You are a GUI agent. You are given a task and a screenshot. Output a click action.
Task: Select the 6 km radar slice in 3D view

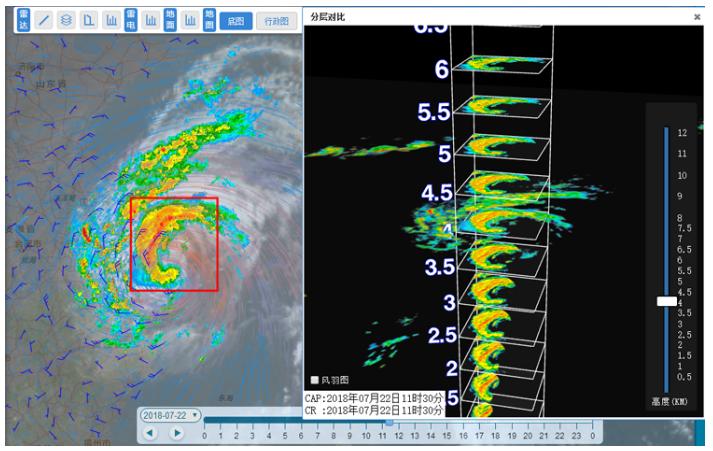tap(502, 64)
